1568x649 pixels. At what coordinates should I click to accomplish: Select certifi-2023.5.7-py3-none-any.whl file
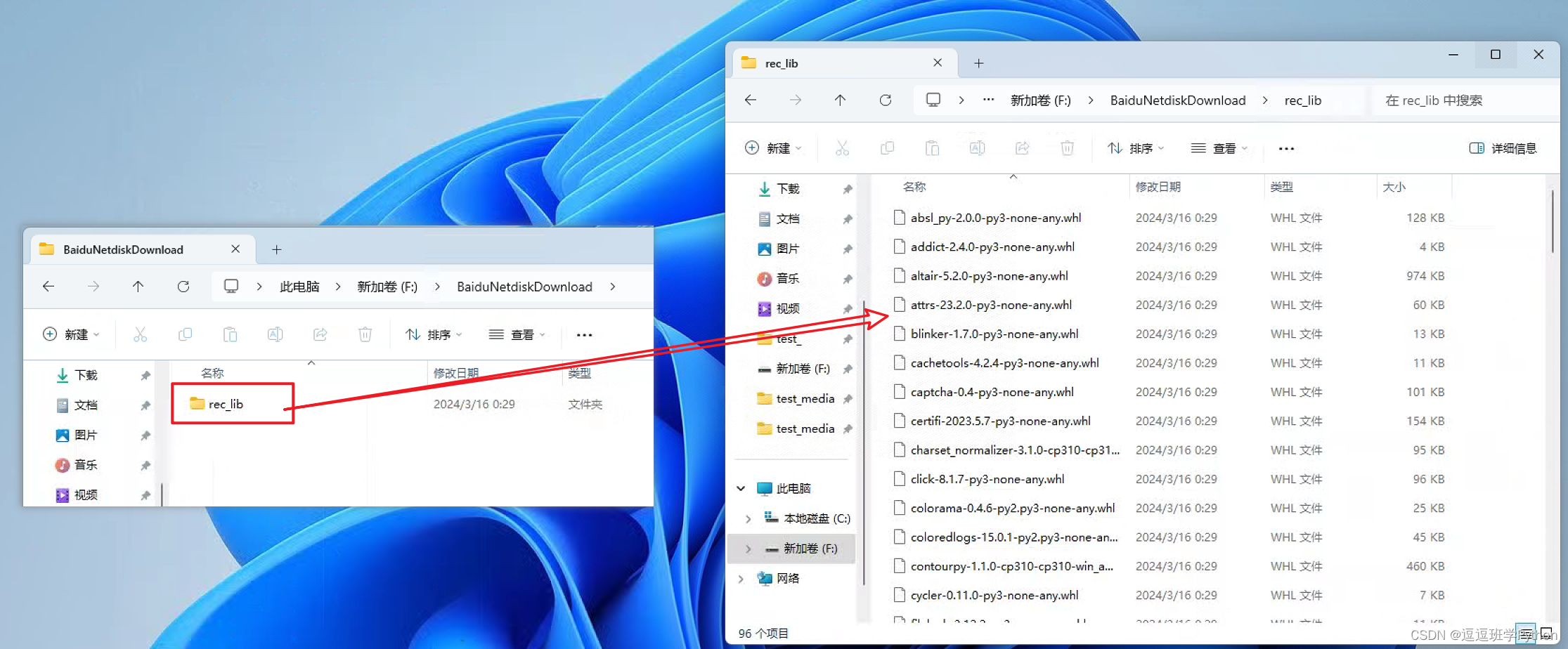pyautogui.click(x=1000, y=421)
